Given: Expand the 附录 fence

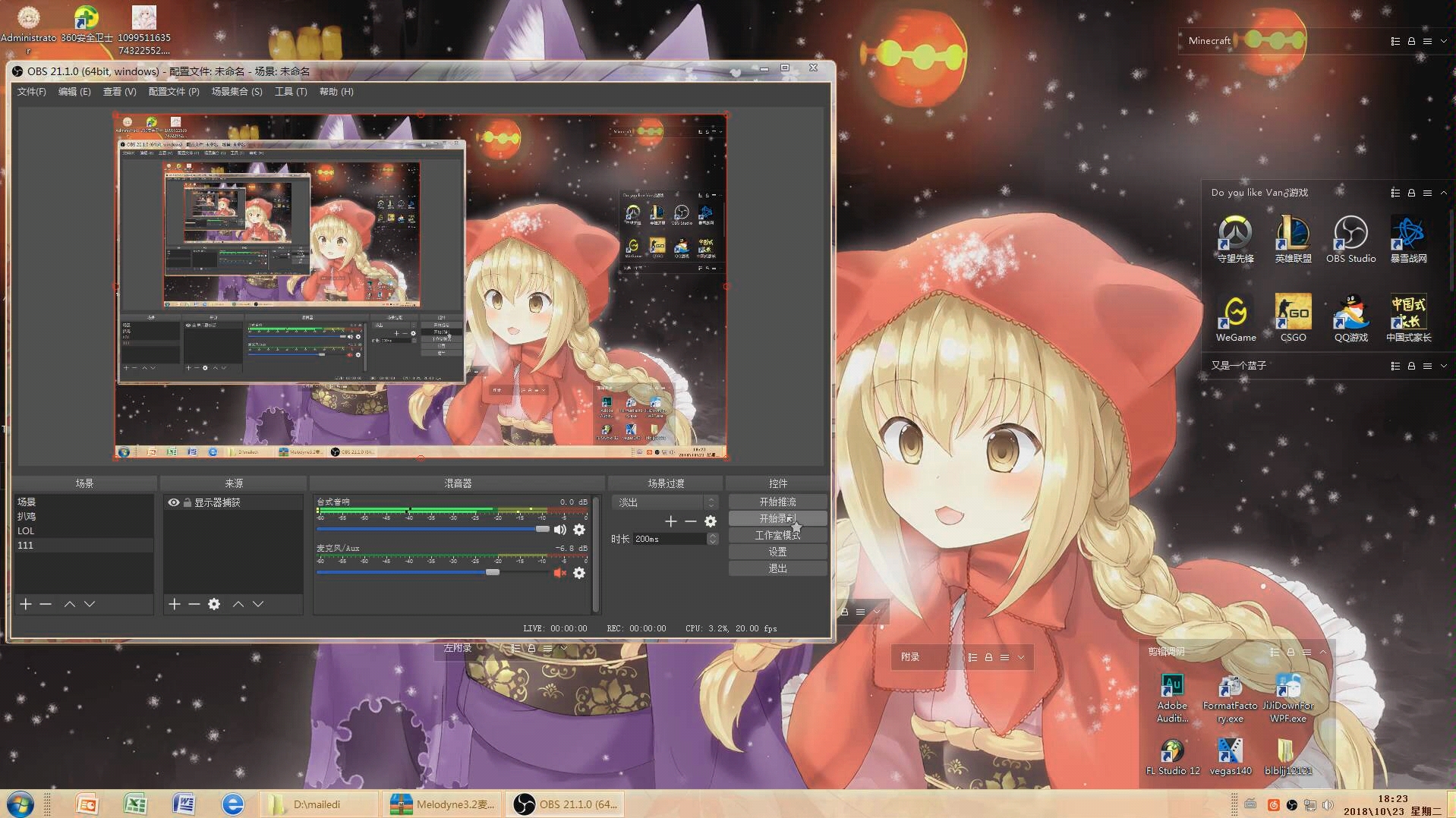Looking at the screenshot, I should [1021, 657].
